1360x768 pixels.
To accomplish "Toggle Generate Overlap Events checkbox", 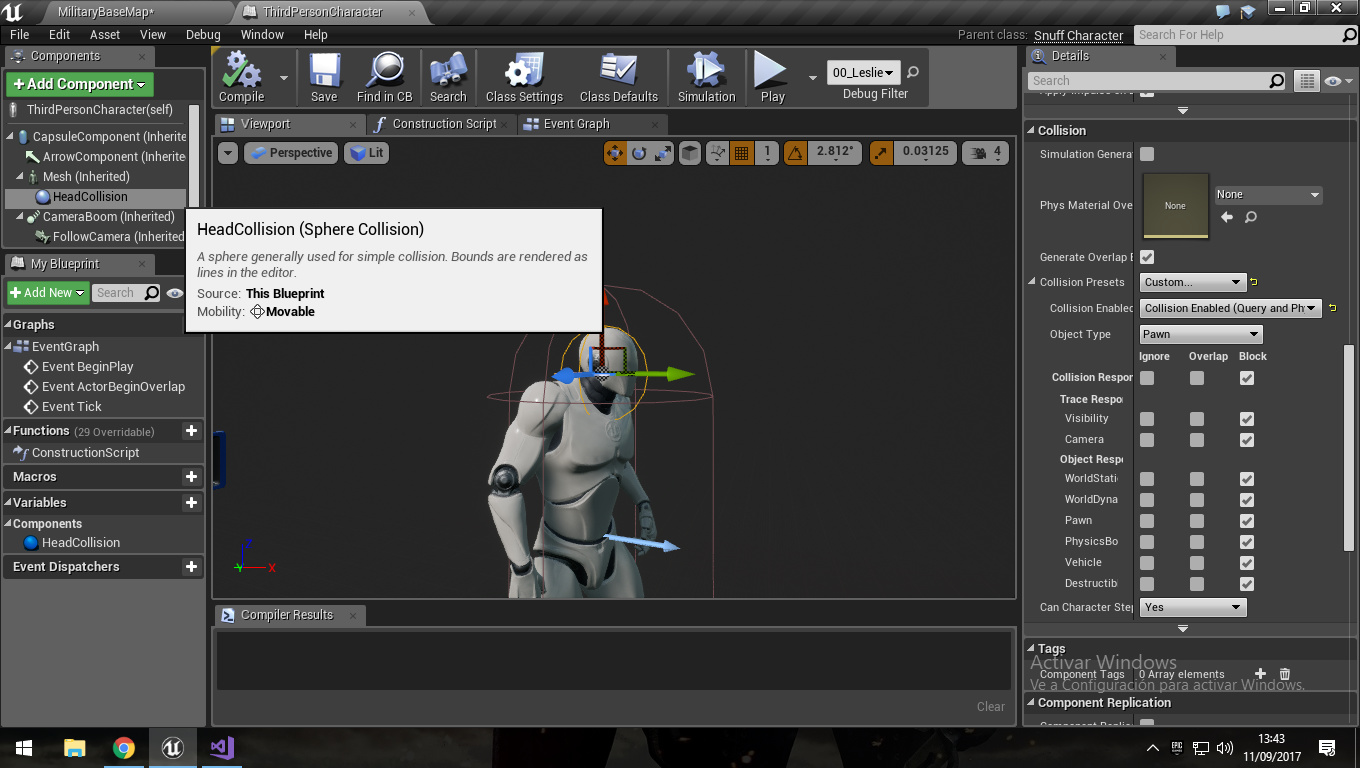I will click(1147, 257).
